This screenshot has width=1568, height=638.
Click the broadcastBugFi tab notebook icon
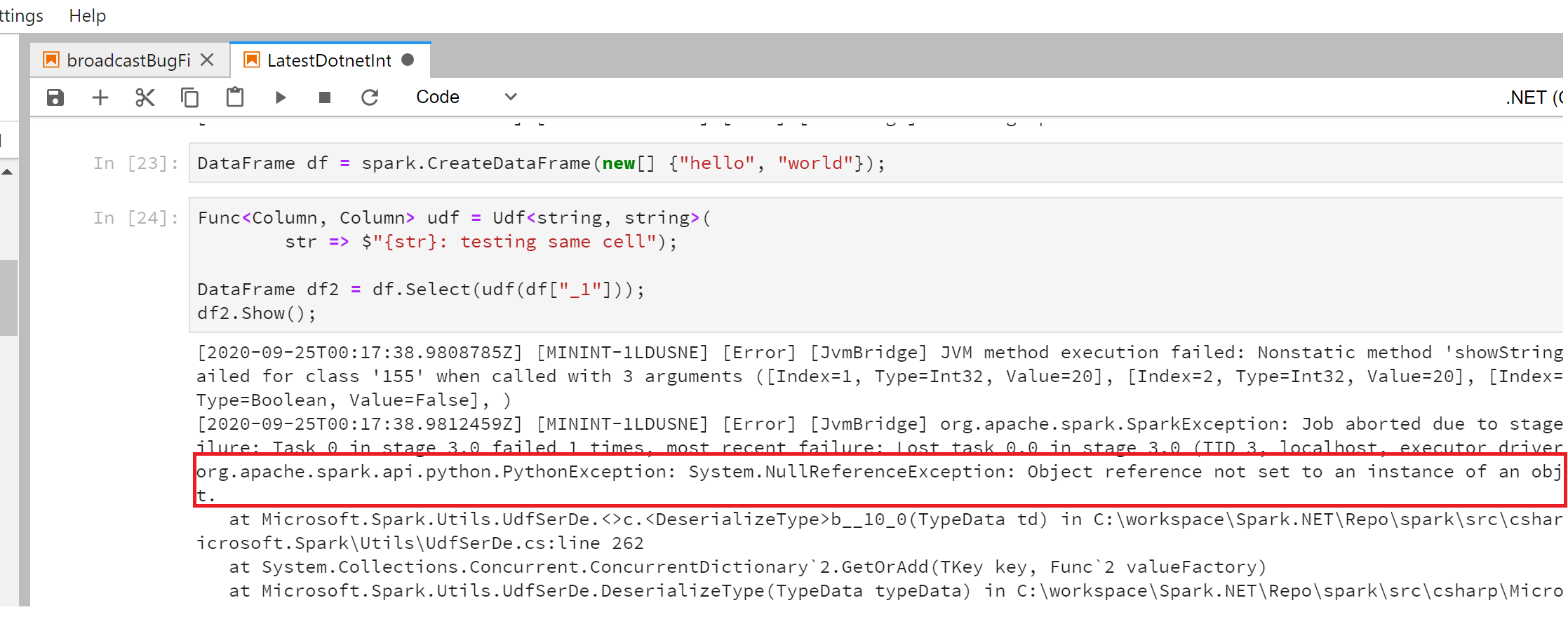[x=51, y=60]
